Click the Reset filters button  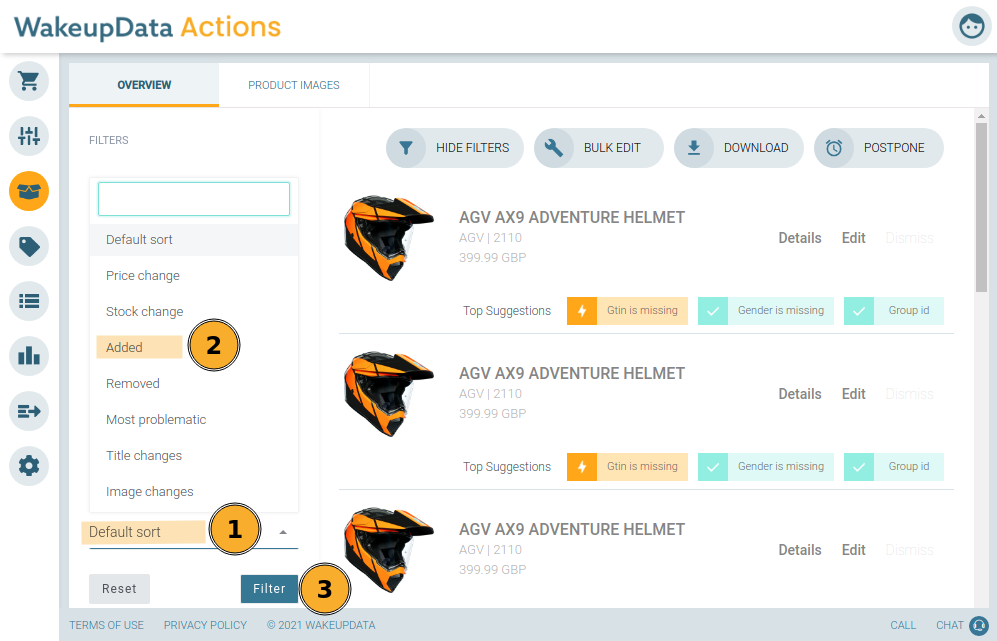[x=120, y=589]
